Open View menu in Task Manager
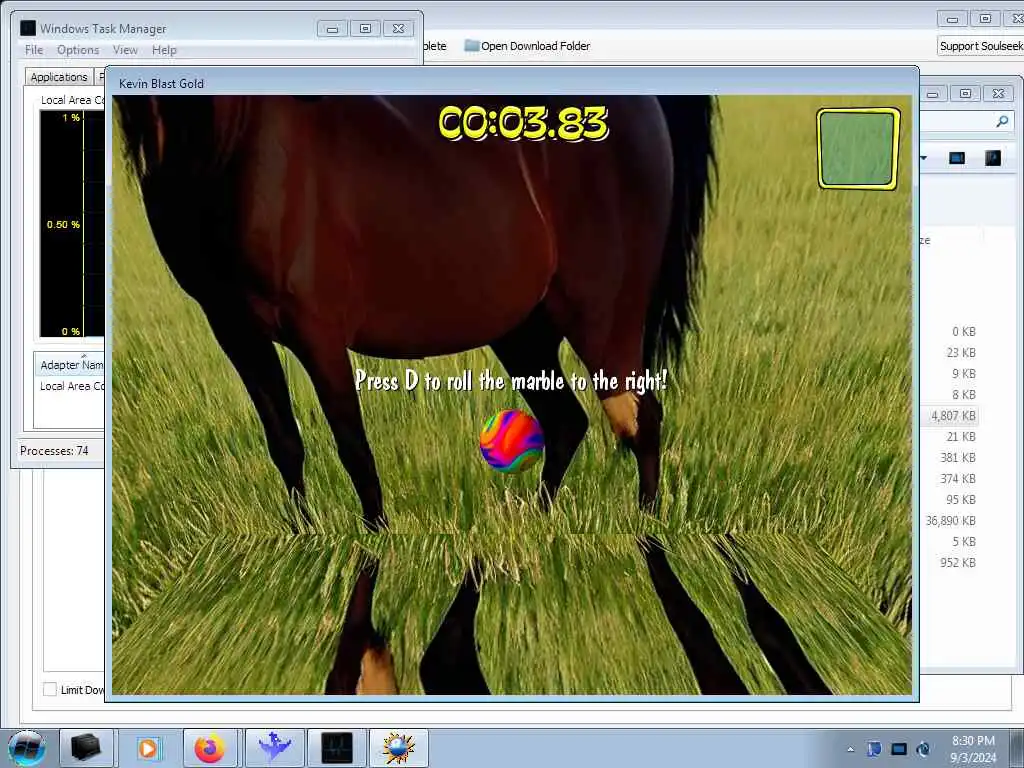 pos(125,50)
